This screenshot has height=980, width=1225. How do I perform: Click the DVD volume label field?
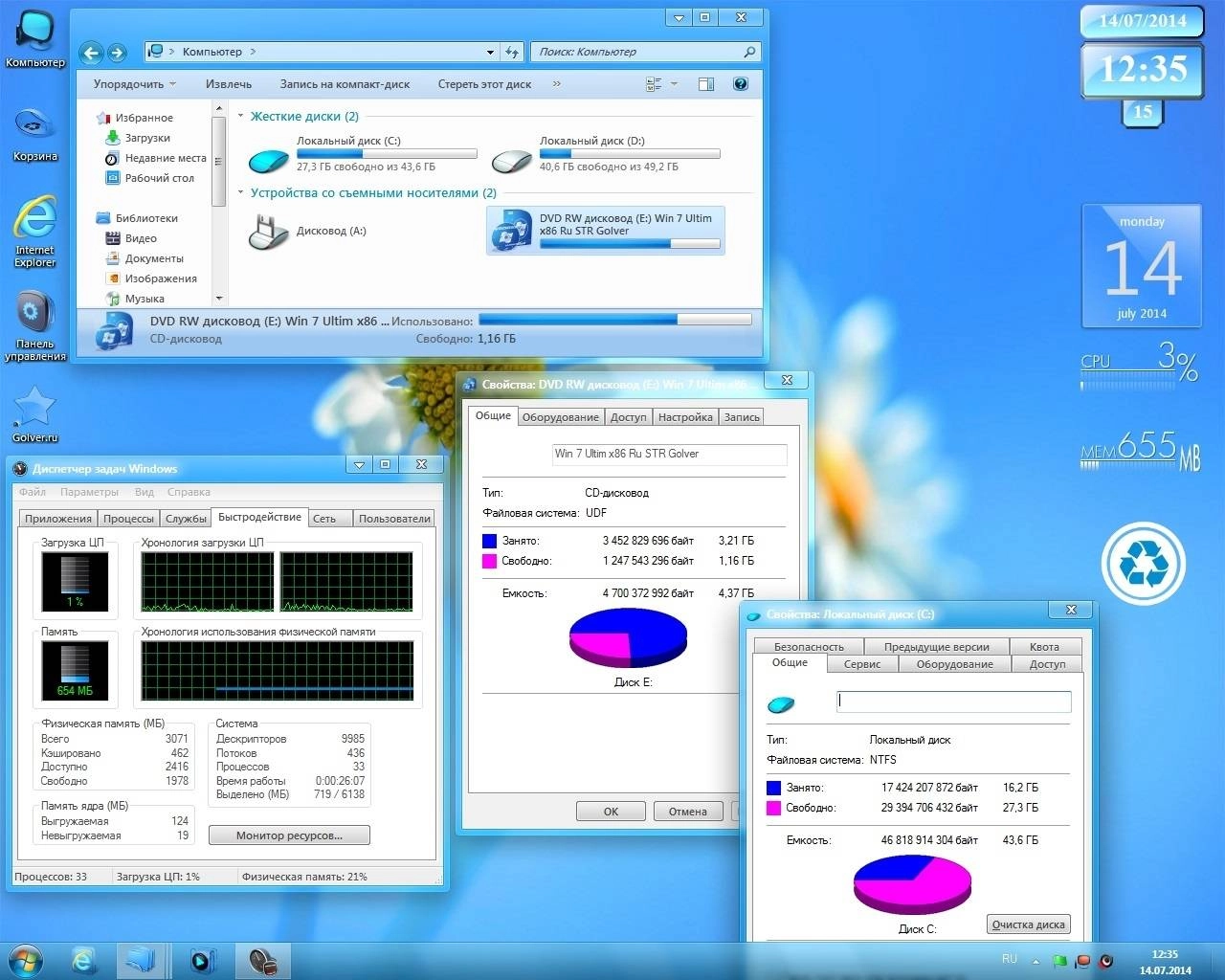point(670,455)
